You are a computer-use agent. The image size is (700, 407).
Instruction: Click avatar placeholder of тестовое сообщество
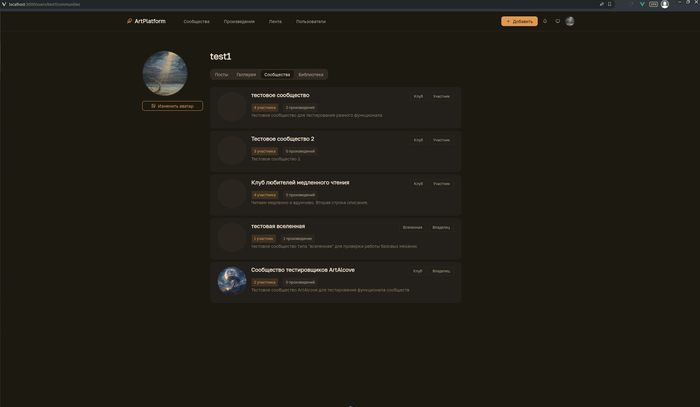[232, 106]
